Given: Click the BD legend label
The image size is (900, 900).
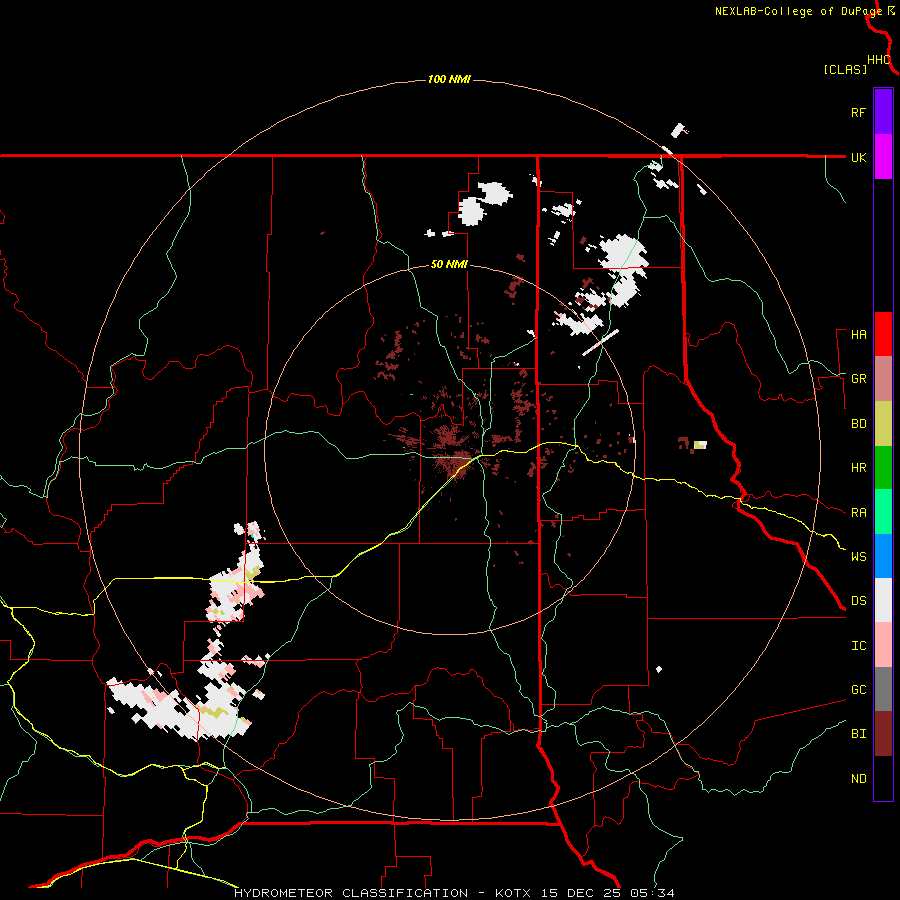Looking at the screenshot, I should [x=858, y=424].
